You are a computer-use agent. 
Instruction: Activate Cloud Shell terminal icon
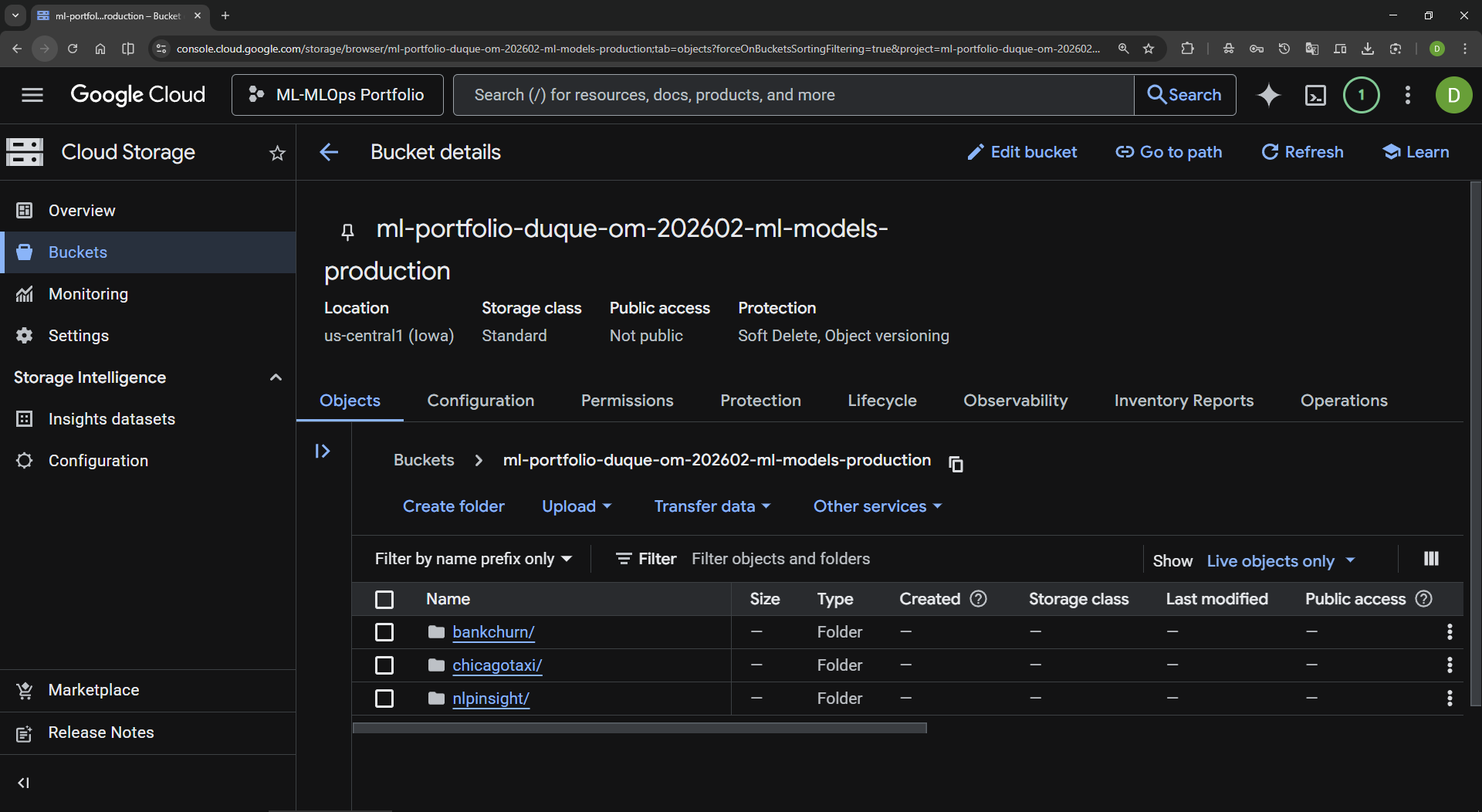1315,95
